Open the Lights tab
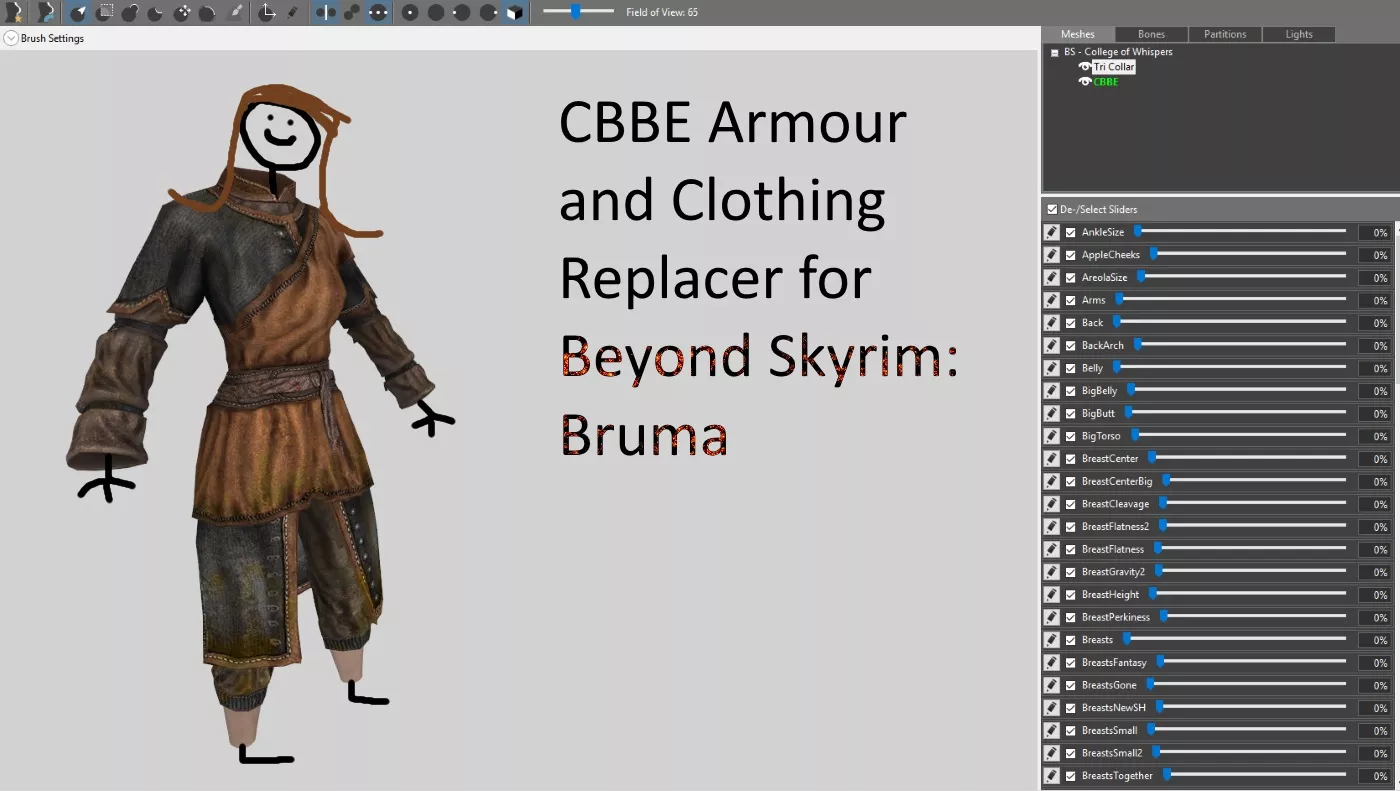The width and height of the screenshot is (1400, 791). [x=1299, y=34]
